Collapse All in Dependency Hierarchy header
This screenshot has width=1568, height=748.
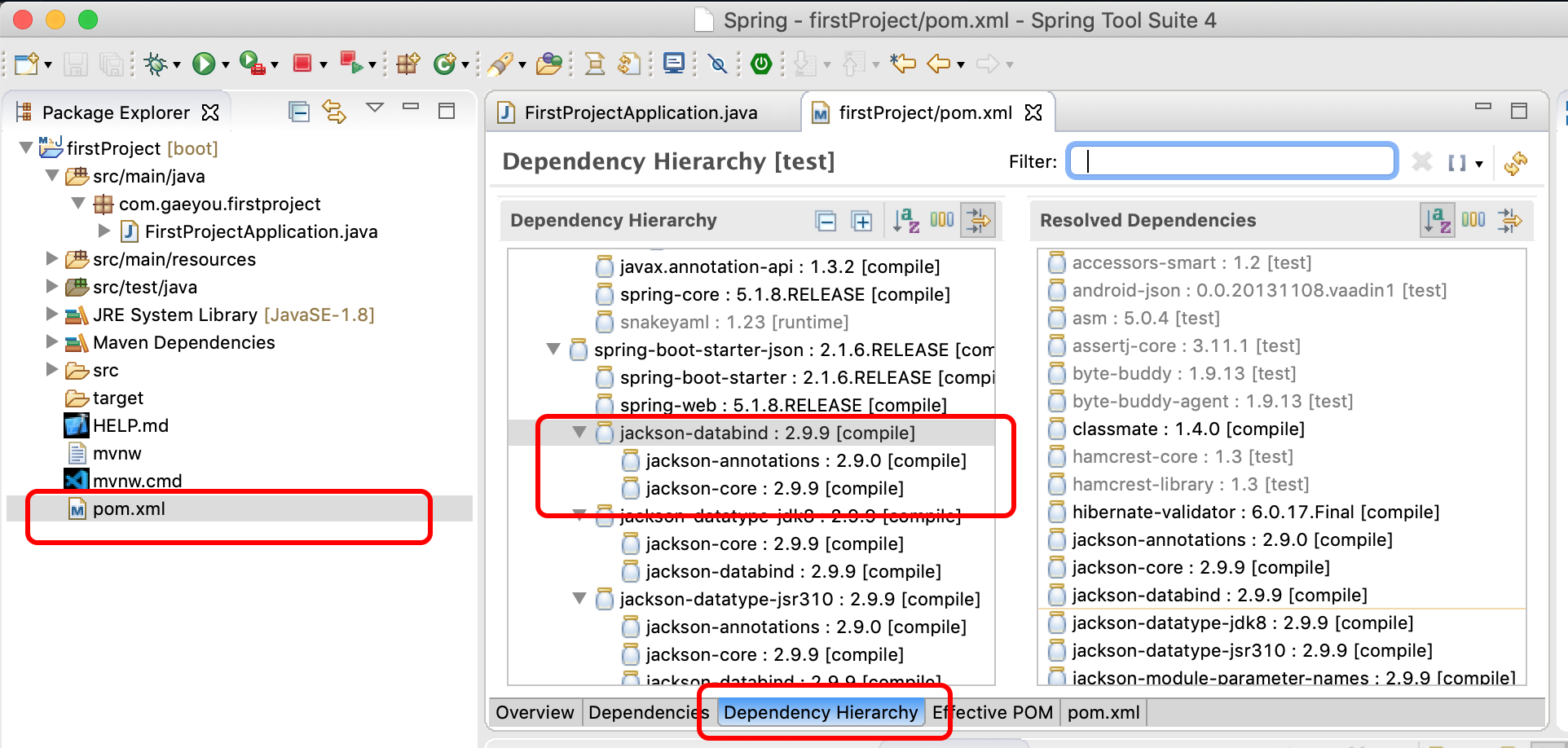826,221
